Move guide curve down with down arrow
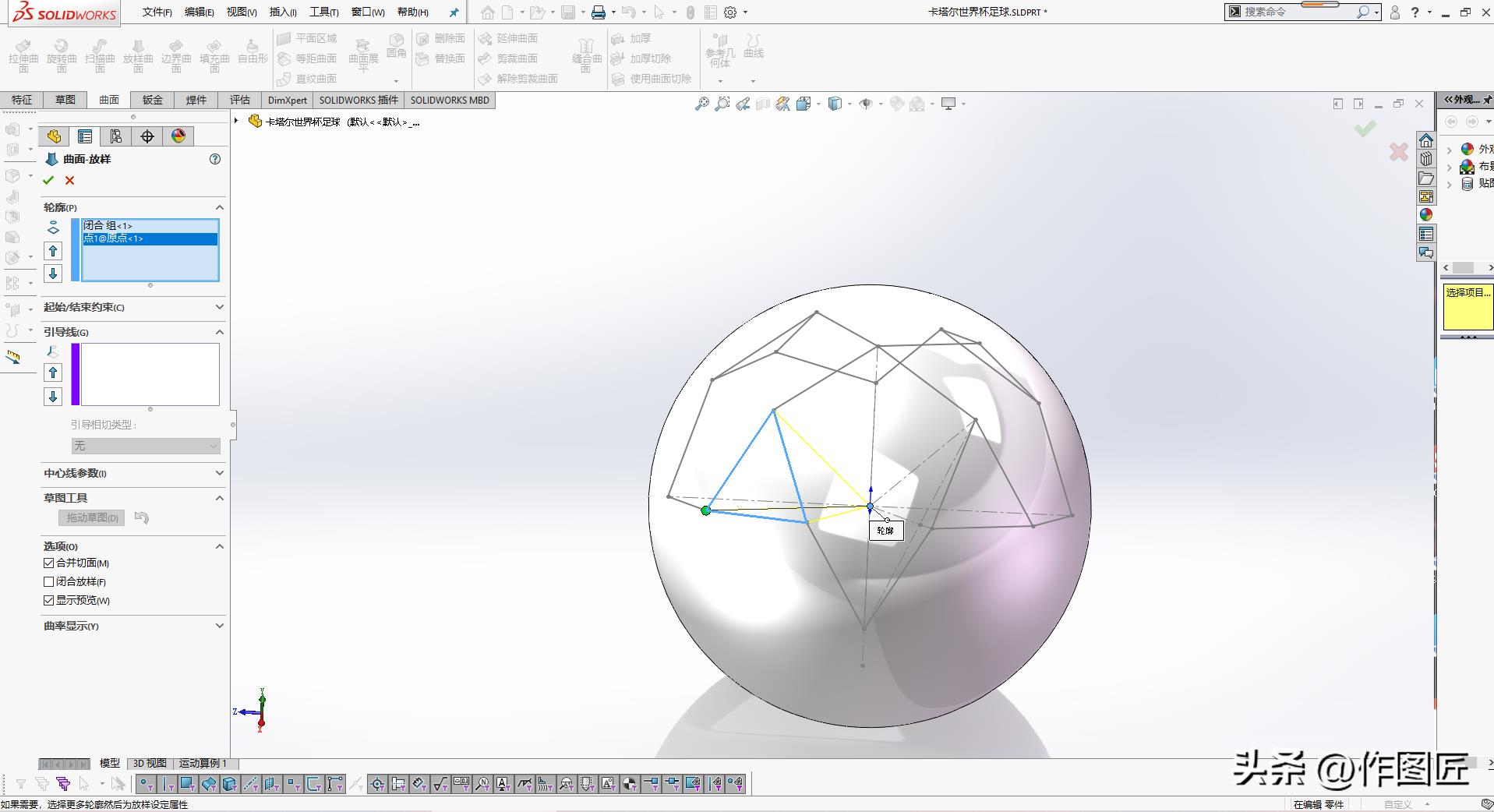The height and width of the screenshot is (812, 1494). click(x=53, y=397)
